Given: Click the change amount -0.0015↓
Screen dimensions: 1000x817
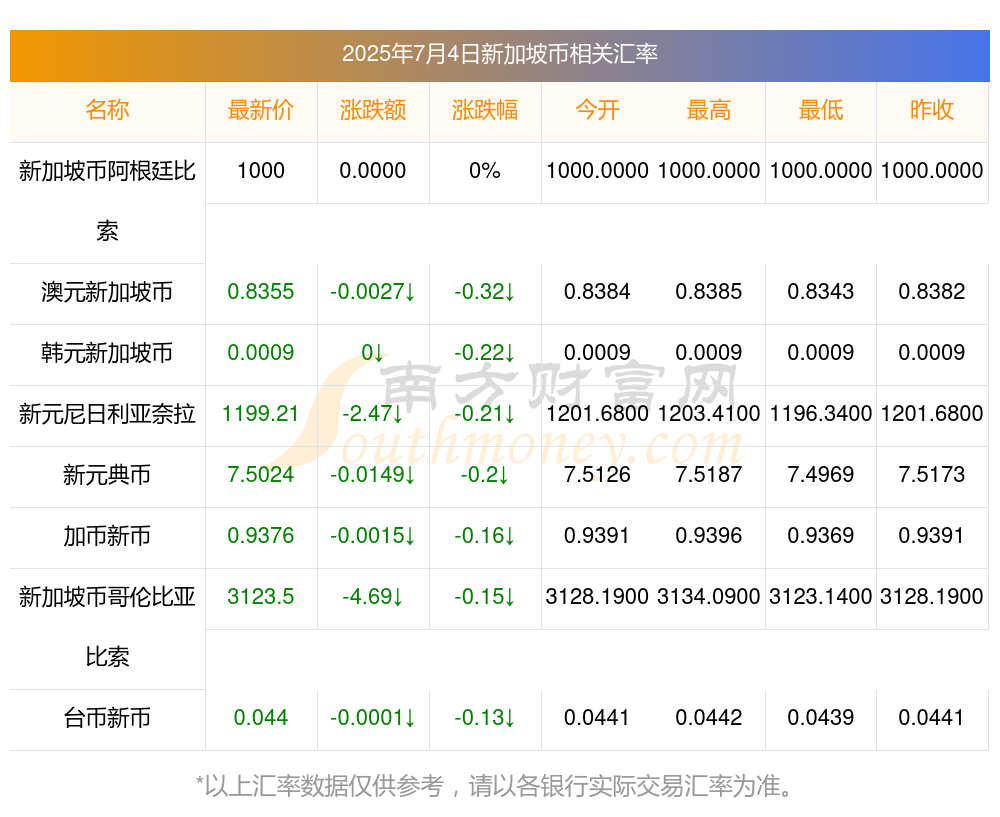Looking at the screenshot, I should click(372, 536).
